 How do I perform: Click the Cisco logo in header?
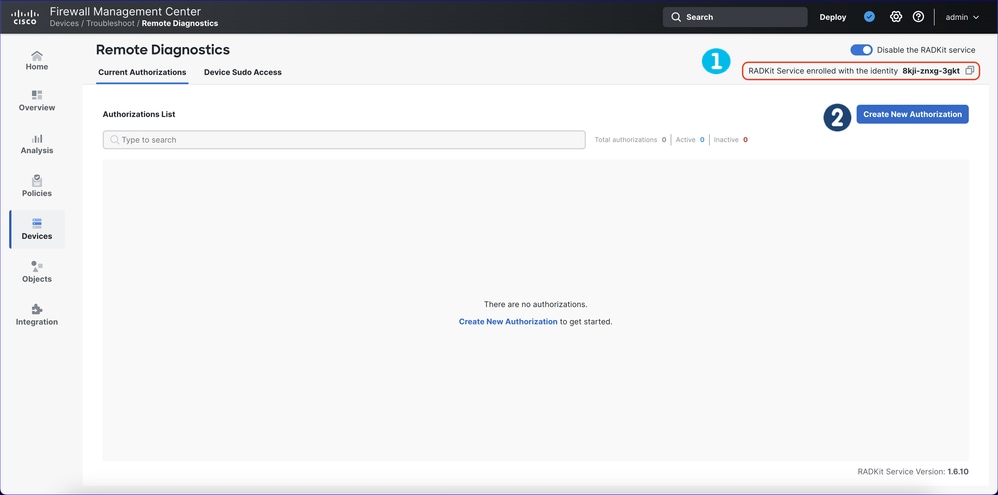pos(25,17)
